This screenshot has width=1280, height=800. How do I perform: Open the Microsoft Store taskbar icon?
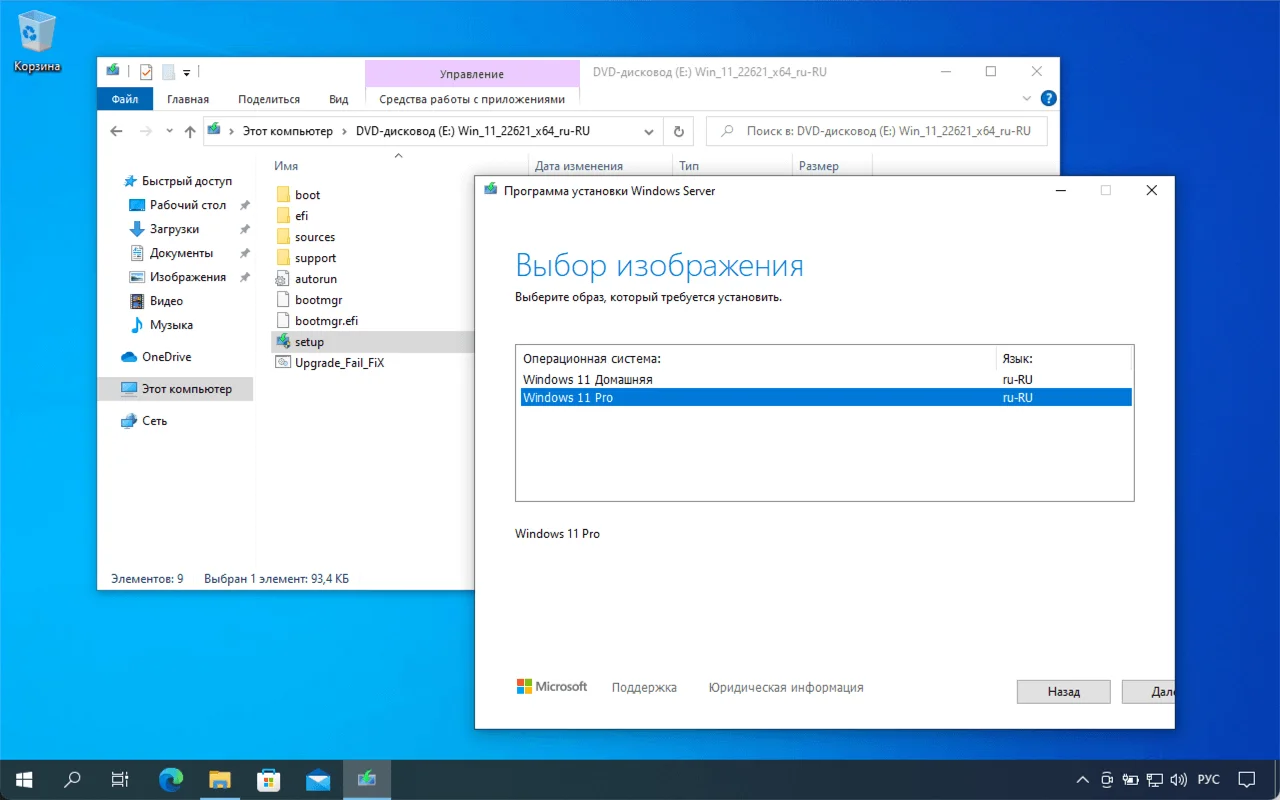tap(269, 779)
